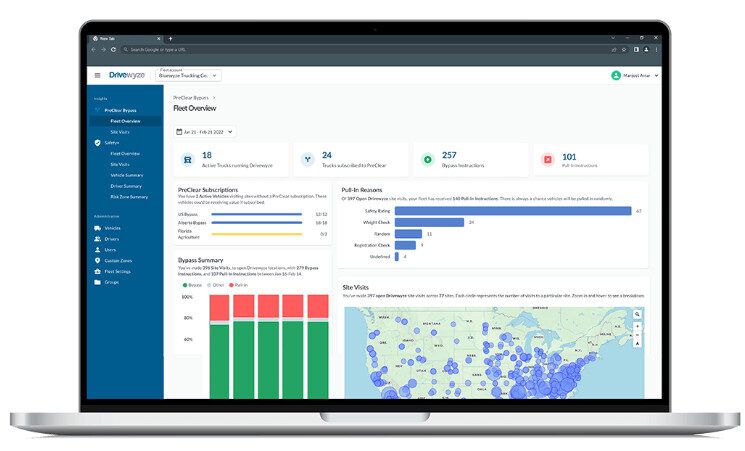The image size is (745, 451).
Task: Toggle the Bypass legend item in chart
Action: tap(189, 284)
